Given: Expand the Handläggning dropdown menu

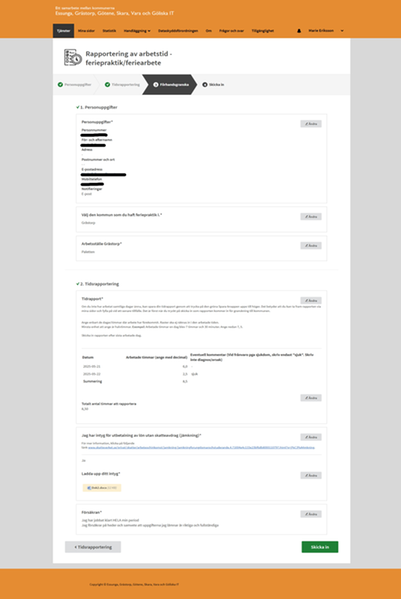Looking at the screenshot, I should [x=137, y=31].
